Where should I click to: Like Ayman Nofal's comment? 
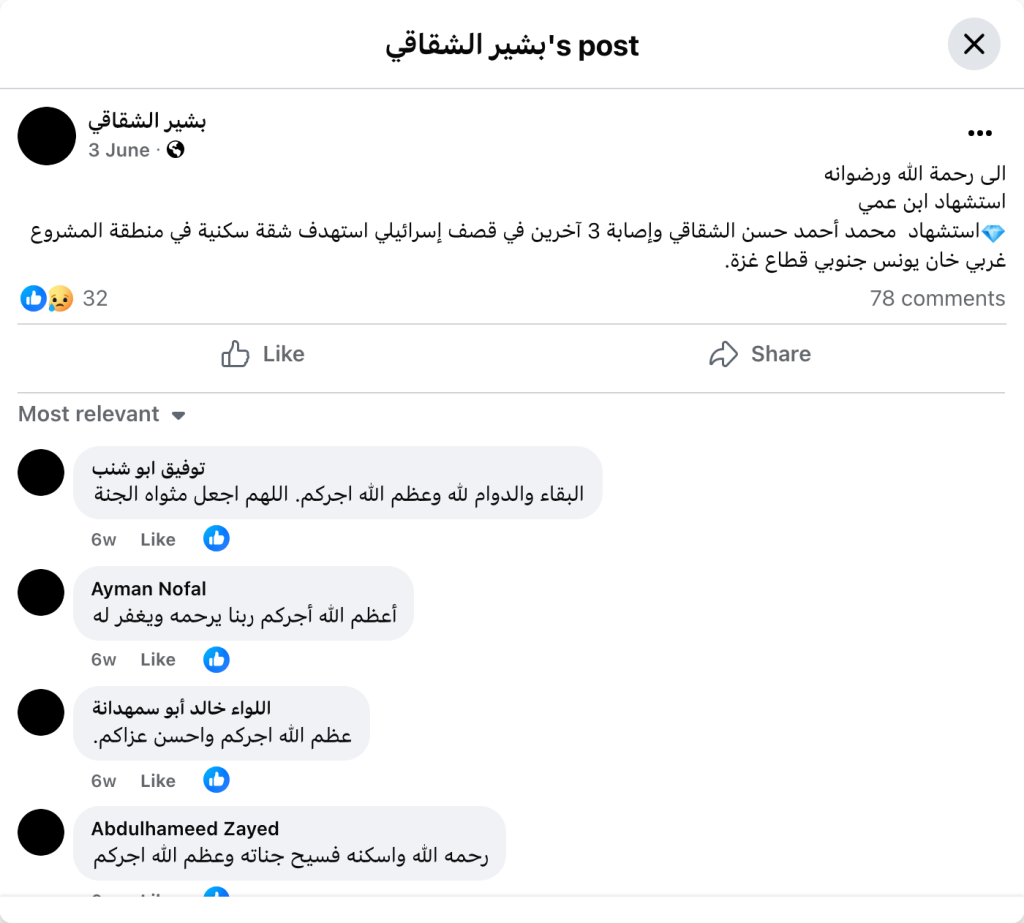pos(158,659)
